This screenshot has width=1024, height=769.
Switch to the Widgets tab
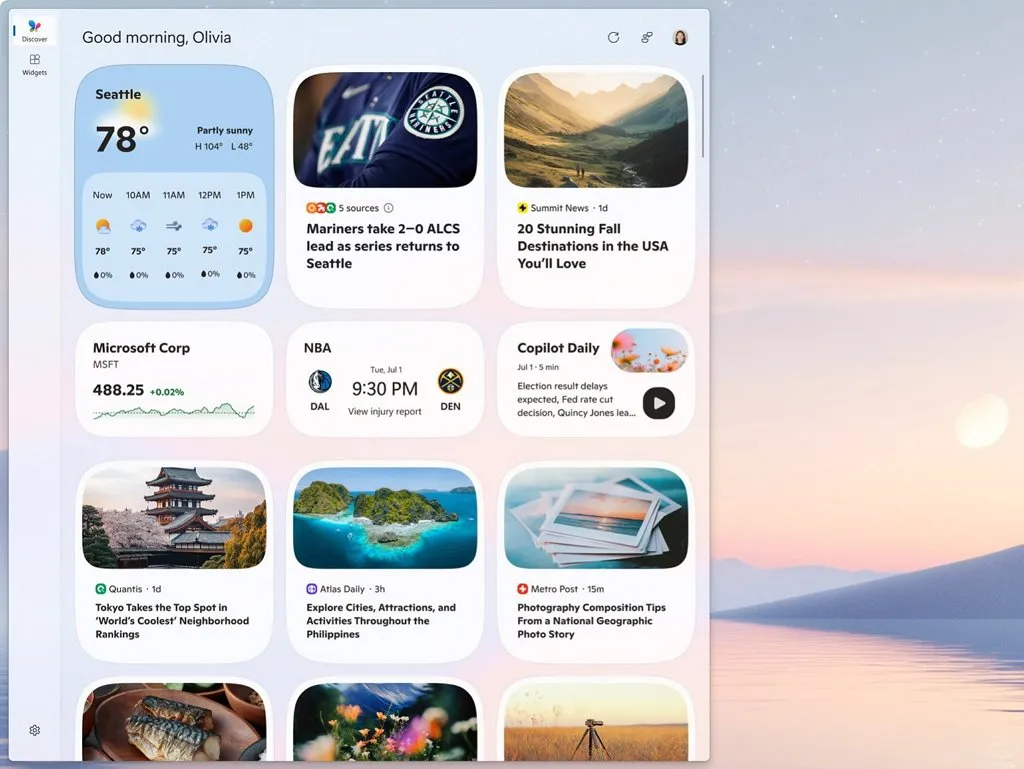tap(35, 65)
